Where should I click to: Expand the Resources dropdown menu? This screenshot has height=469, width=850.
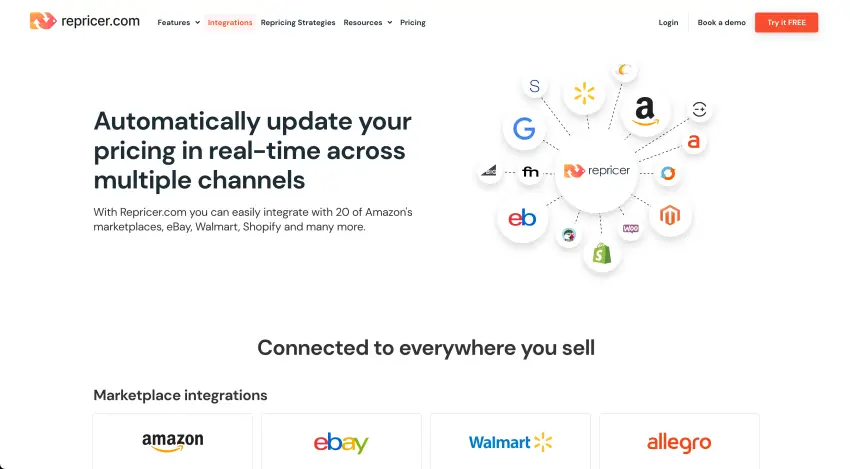[367, 22]
